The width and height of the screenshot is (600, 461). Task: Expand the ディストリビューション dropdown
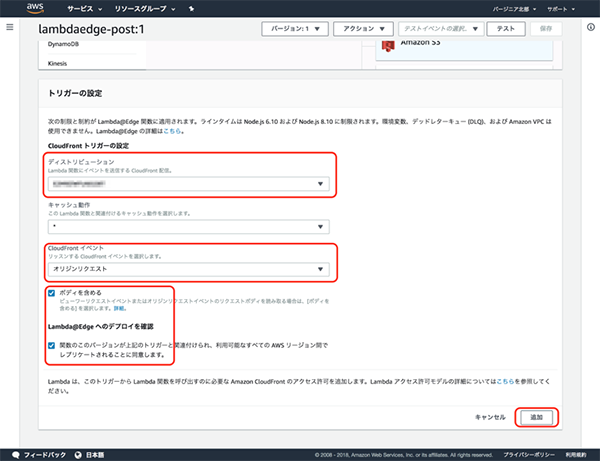(x=188, y=184)
